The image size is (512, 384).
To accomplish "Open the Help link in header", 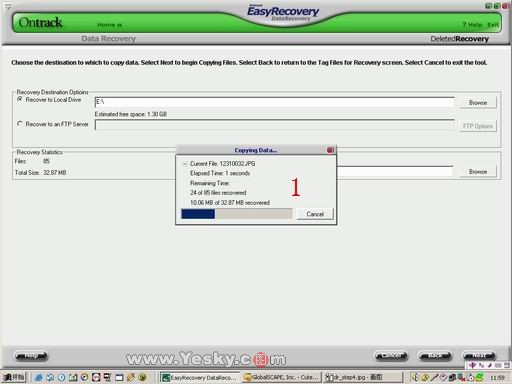I will [x=472, y=25].
